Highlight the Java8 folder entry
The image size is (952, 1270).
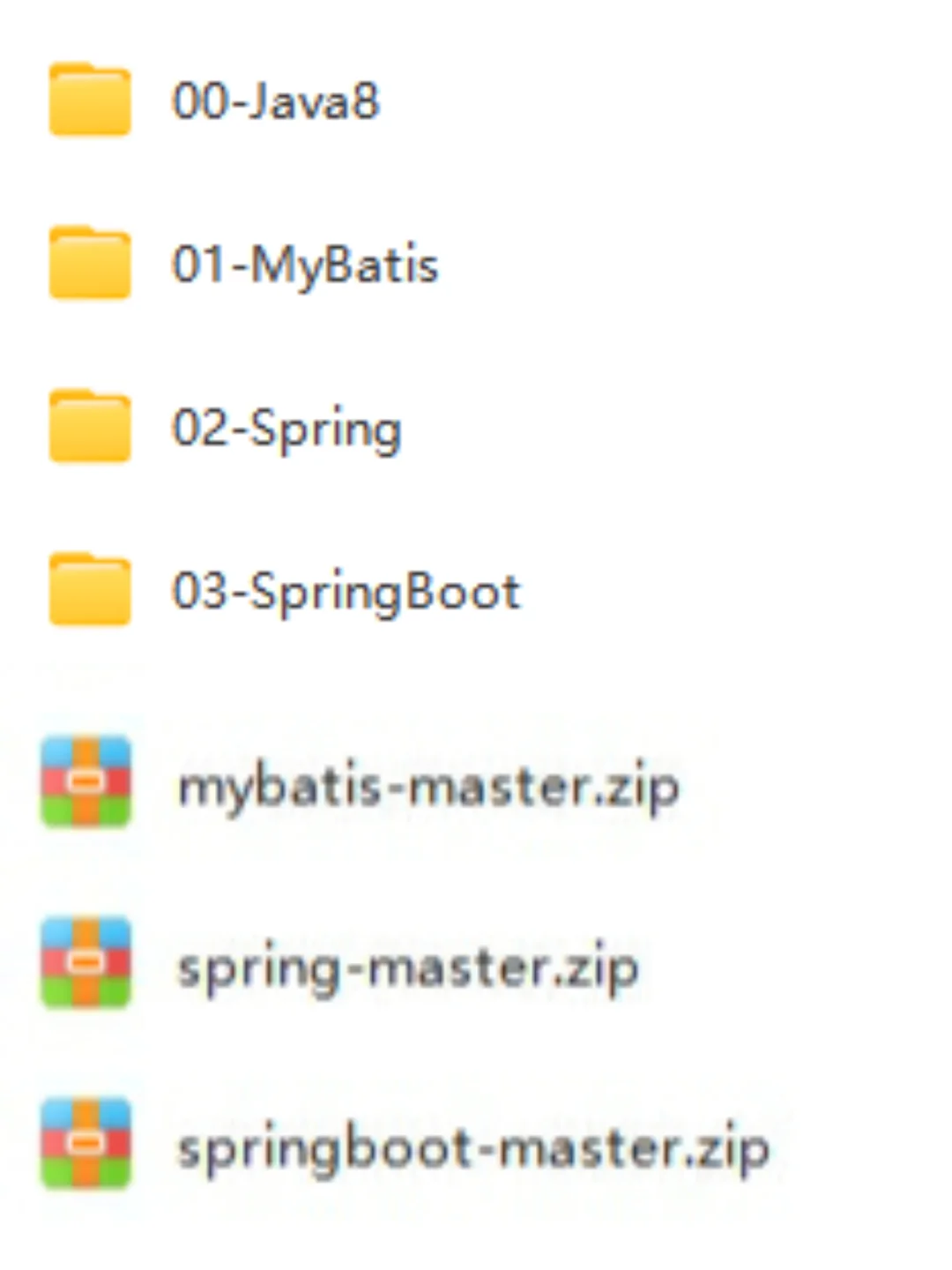pos(214,100)
